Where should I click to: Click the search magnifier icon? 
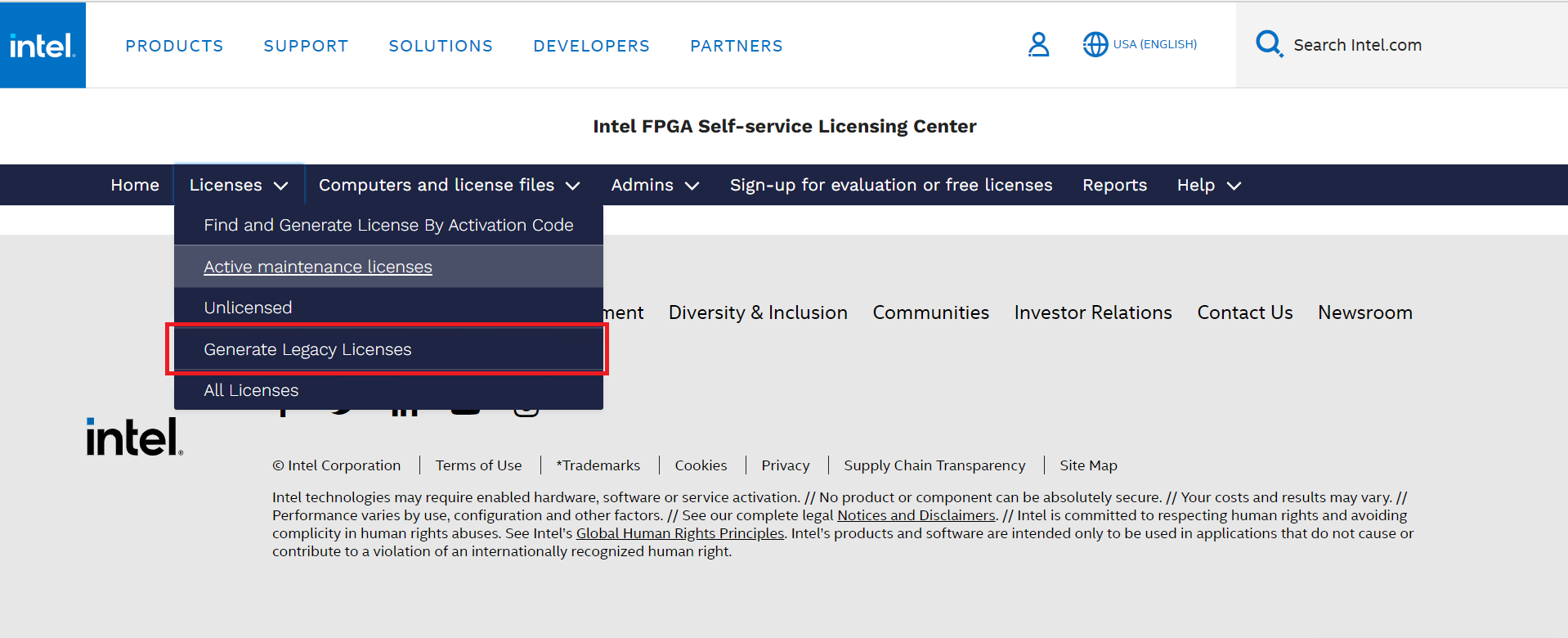1269,43
